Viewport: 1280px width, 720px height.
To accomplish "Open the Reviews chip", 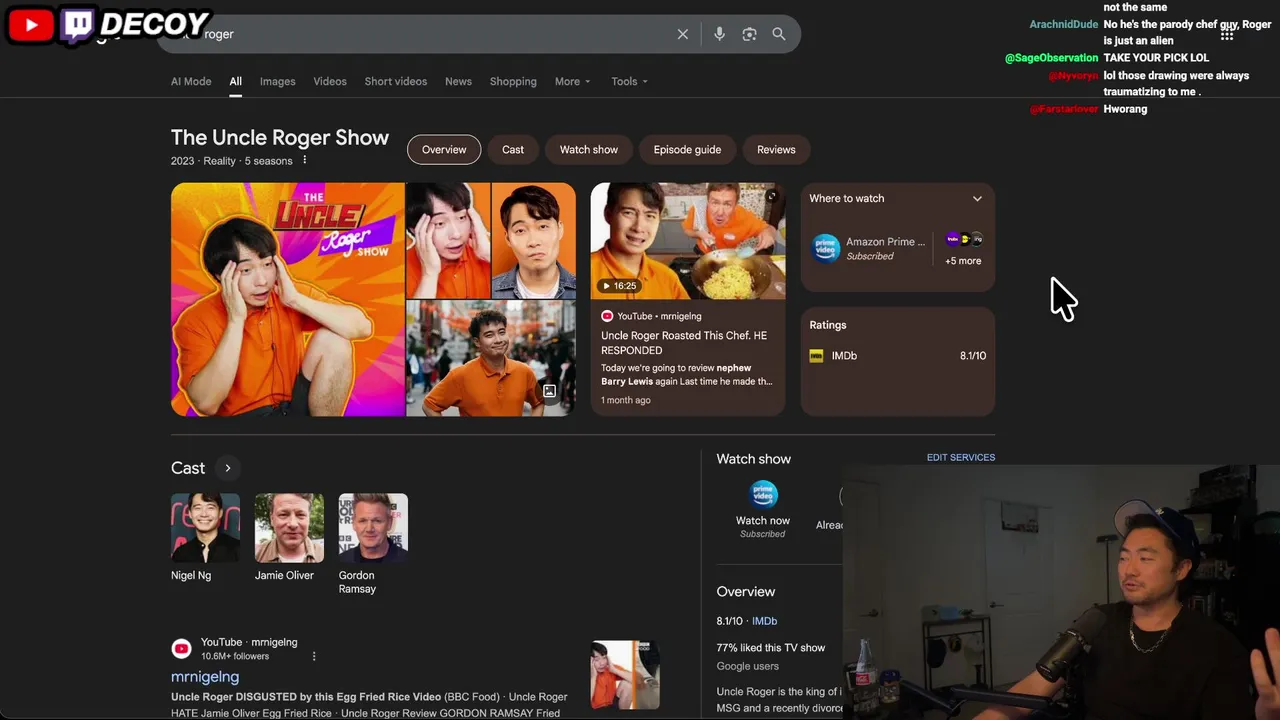I will click(x=776, y=150).
